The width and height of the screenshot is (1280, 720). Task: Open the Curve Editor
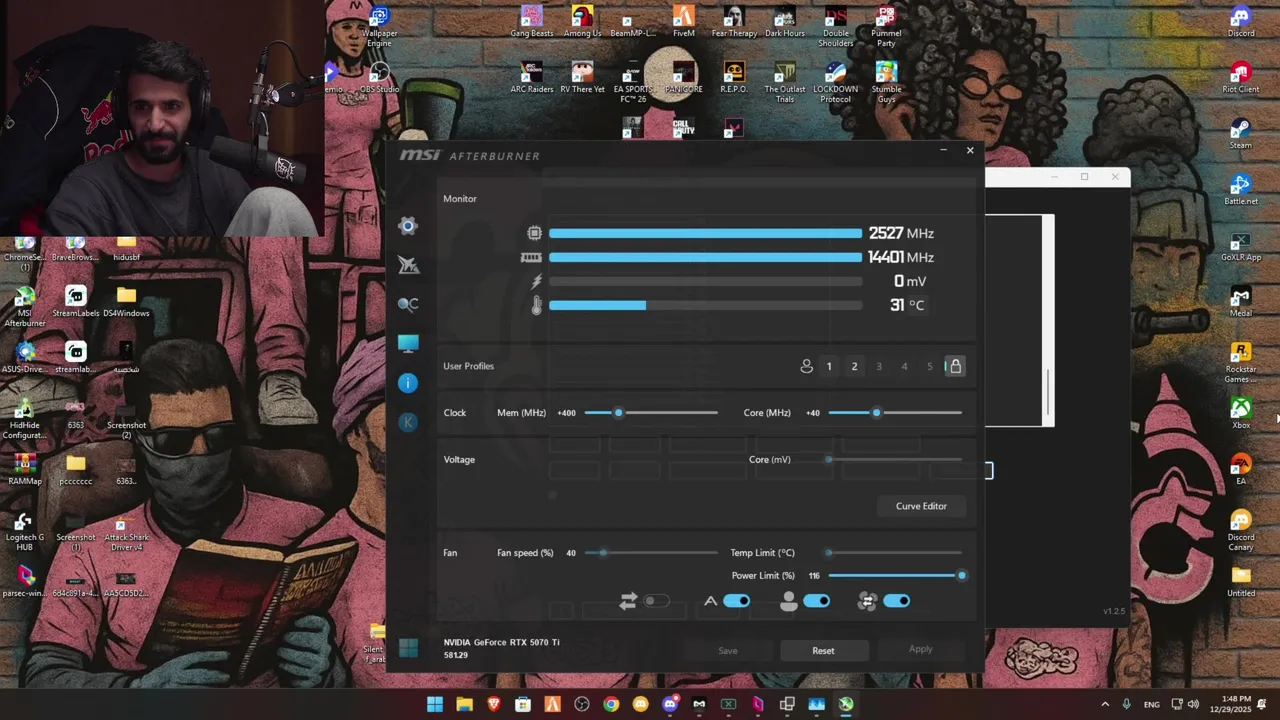(921, 506)
